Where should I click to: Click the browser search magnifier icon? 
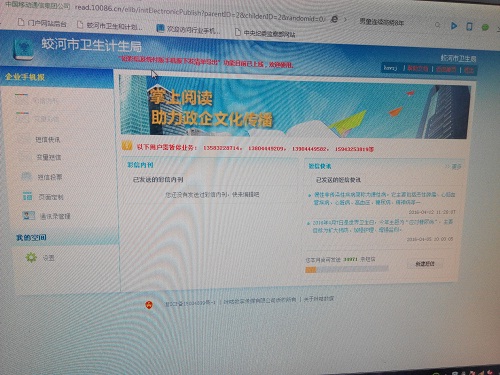pos(438,25)
